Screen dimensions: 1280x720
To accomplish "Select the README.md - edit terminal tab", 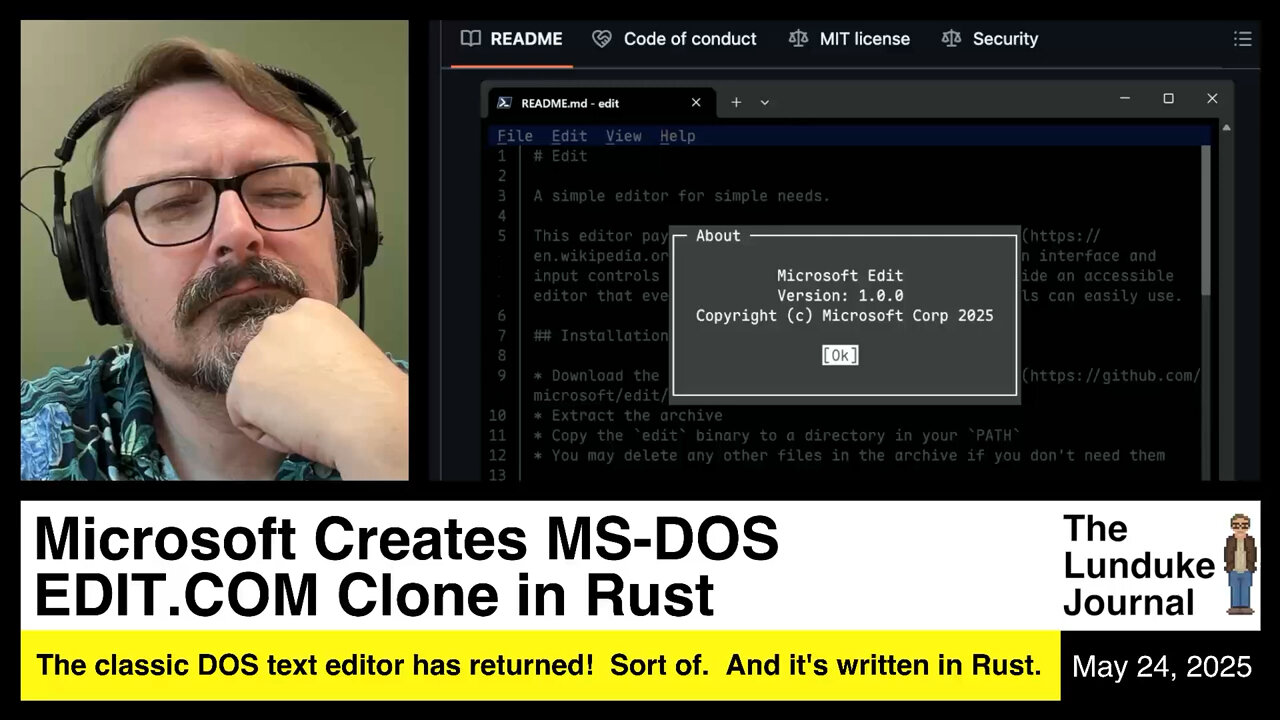I will [x=600, y=102].
